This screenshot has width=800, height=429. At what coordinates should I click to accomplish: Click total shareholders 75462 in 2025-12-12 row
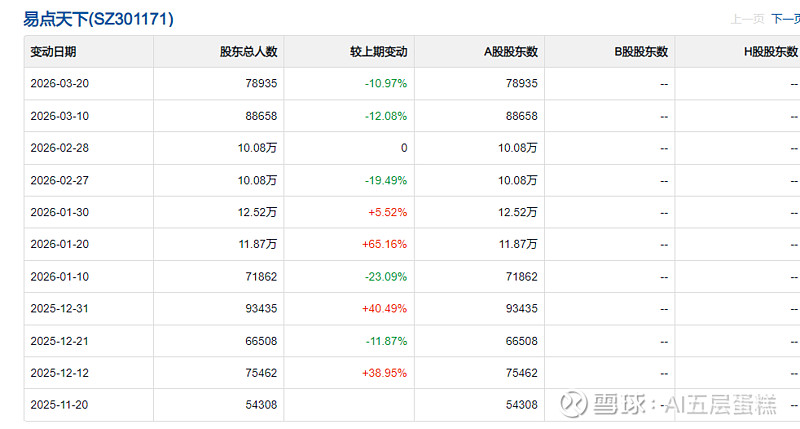click(x=261, y=373)
